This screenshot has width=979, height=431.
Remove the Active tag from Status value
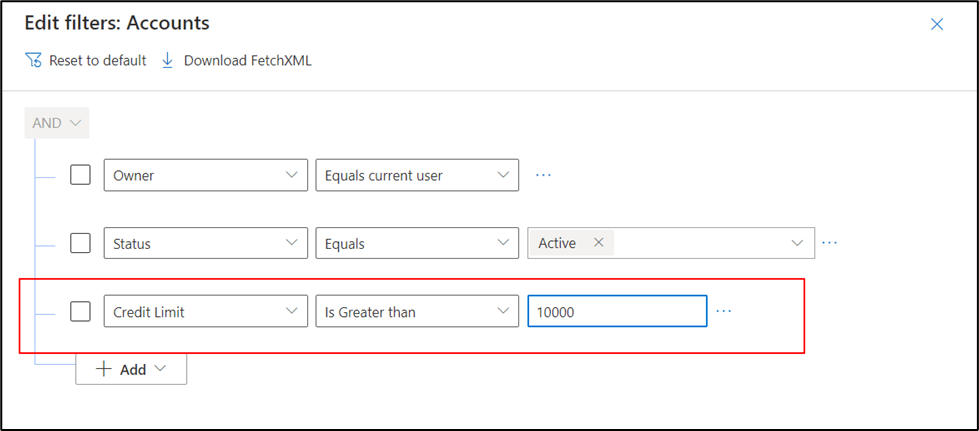[x=598, y=242]
